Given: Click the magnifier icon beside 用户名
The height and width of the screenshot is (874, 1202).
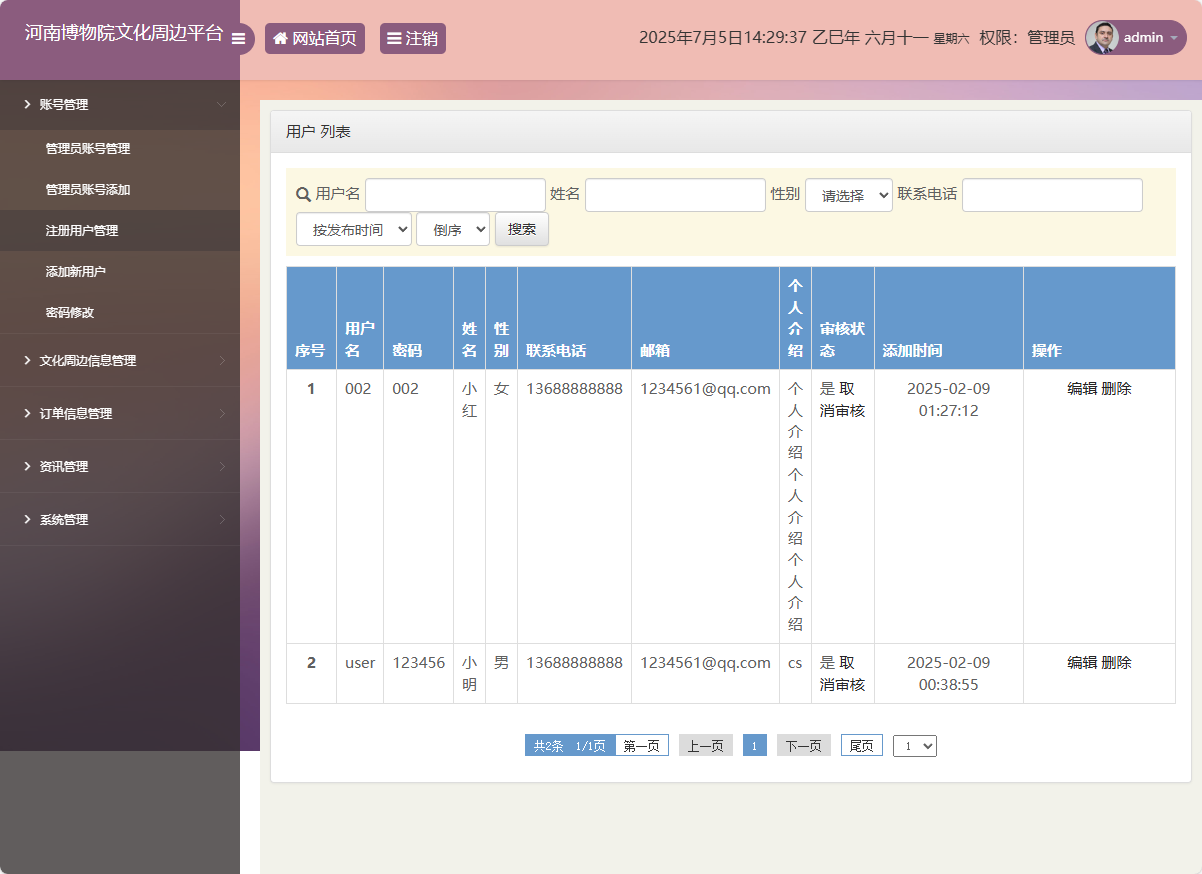Looking at the screenshot, I should click(x=304, y=194).
